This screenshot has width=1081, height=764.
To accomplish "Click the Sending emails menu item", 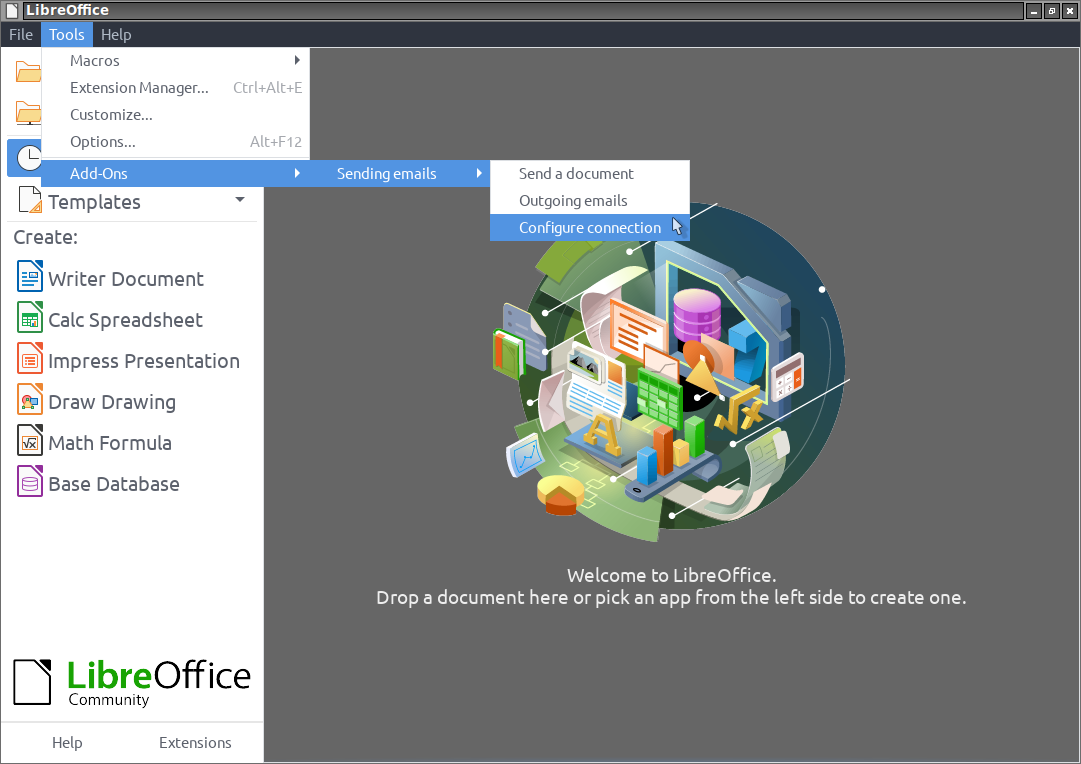I will coord(400,173).
